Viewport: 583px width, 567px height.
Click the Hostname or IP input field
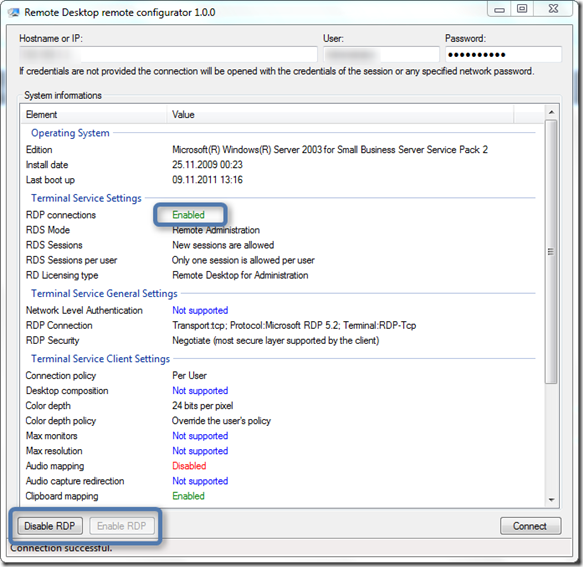coord(168,55)
